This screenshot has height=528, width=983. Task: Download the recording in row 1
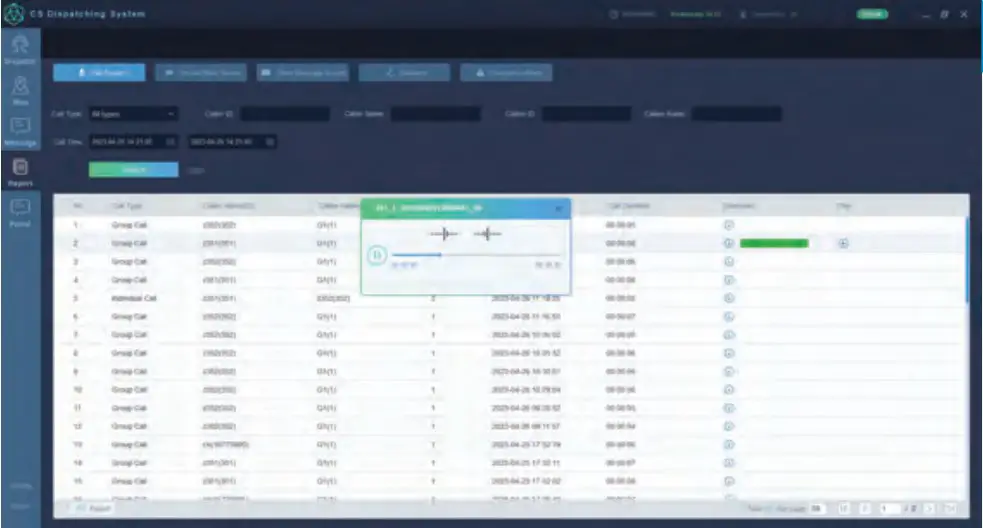(x=728, y=225)
